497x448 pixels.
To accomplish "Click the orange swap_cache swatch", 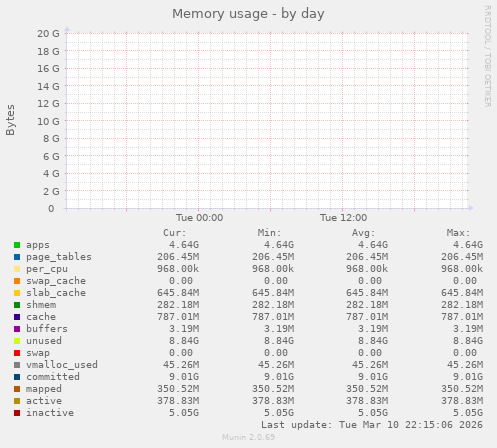I will coord(17,281).
